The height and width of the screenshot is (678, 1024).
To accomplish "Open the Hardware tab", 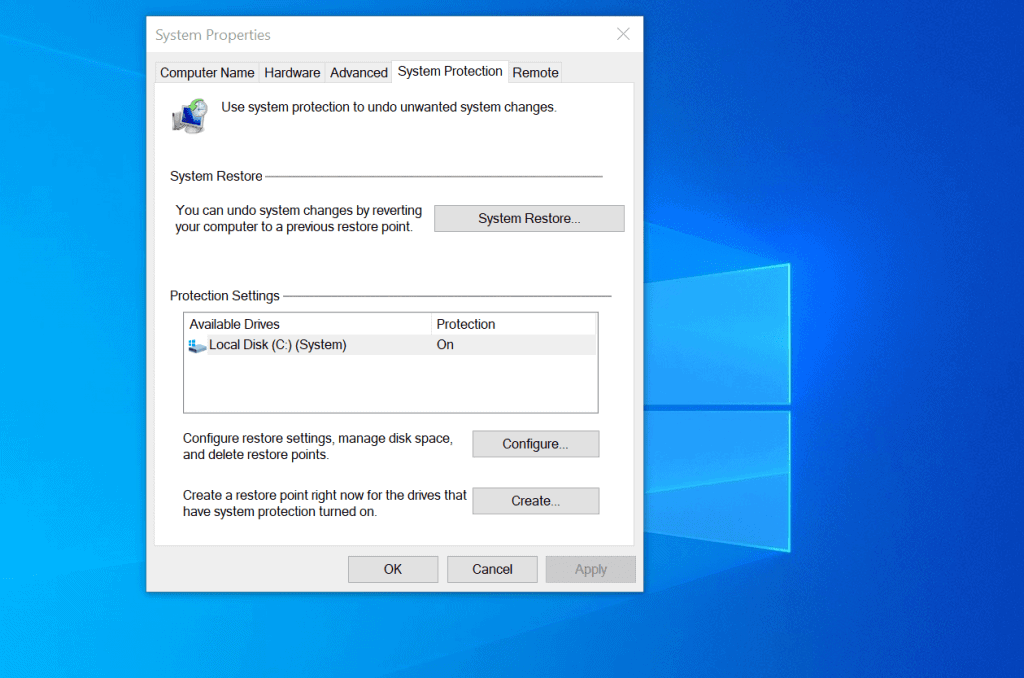I will point(292,72).
